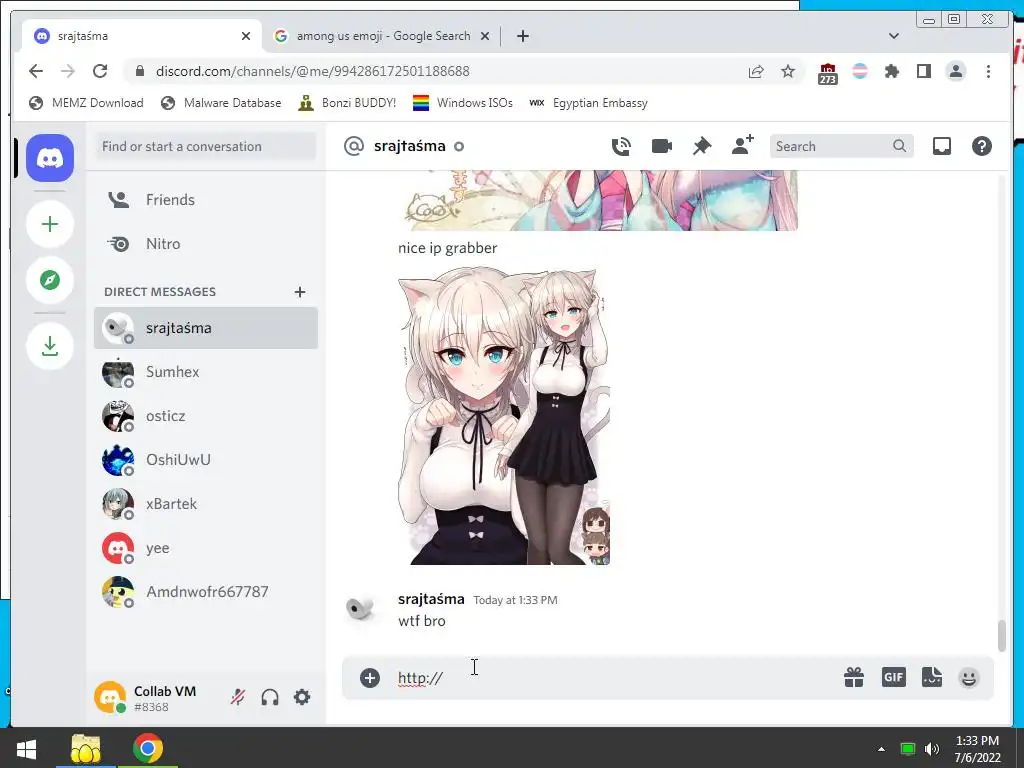Open MEMZ Download bookmark
The height and width of the screenshot is (768, 1024).
(86, 103)
